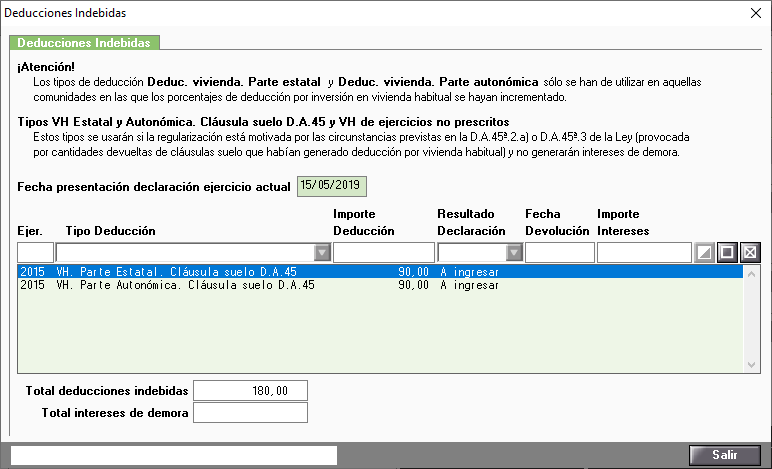Click the Salir button
This screenshot has width=772, height=469.
tap(725, 455)
